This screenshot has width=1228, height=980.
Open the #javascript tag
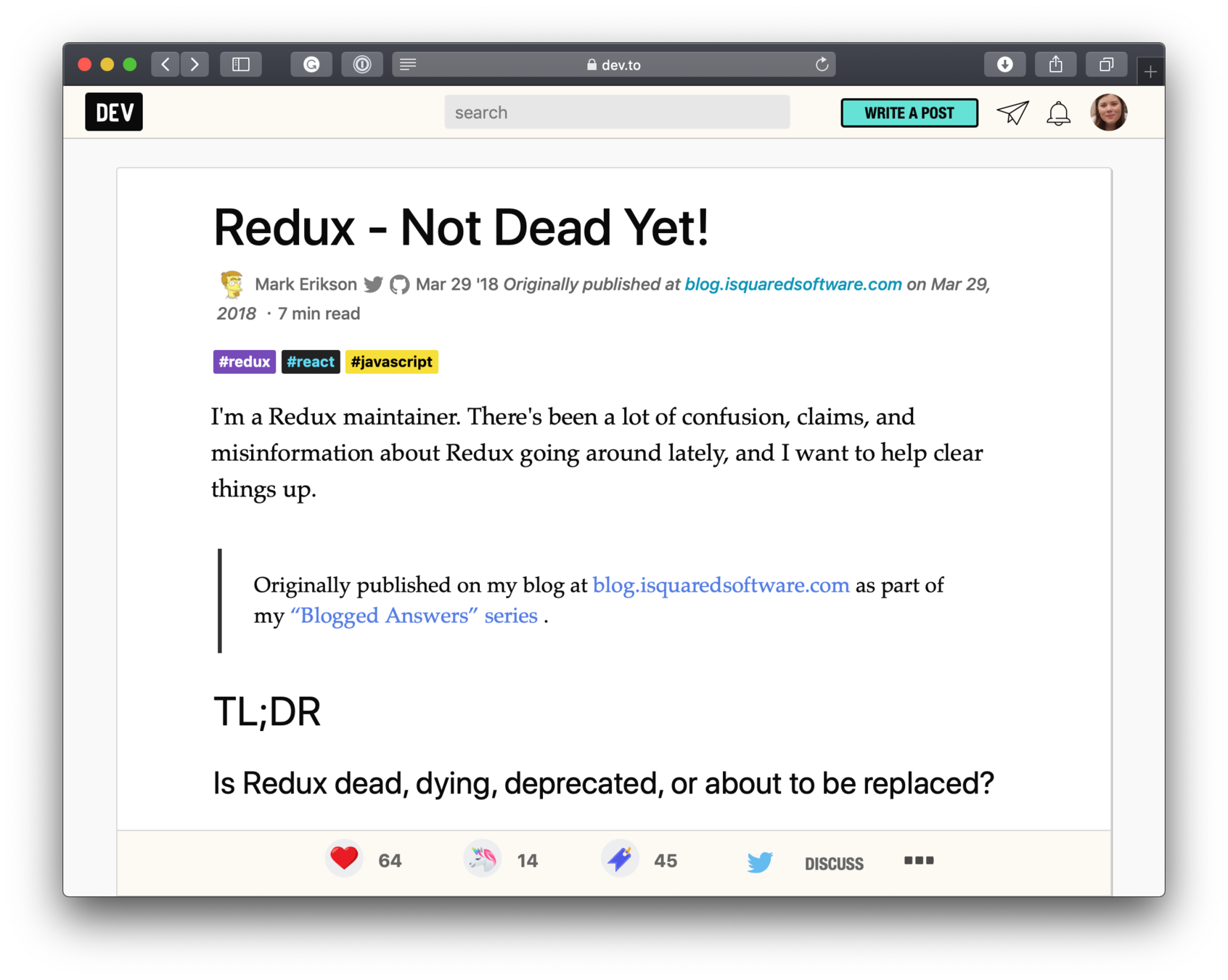[x=392, y=362]
